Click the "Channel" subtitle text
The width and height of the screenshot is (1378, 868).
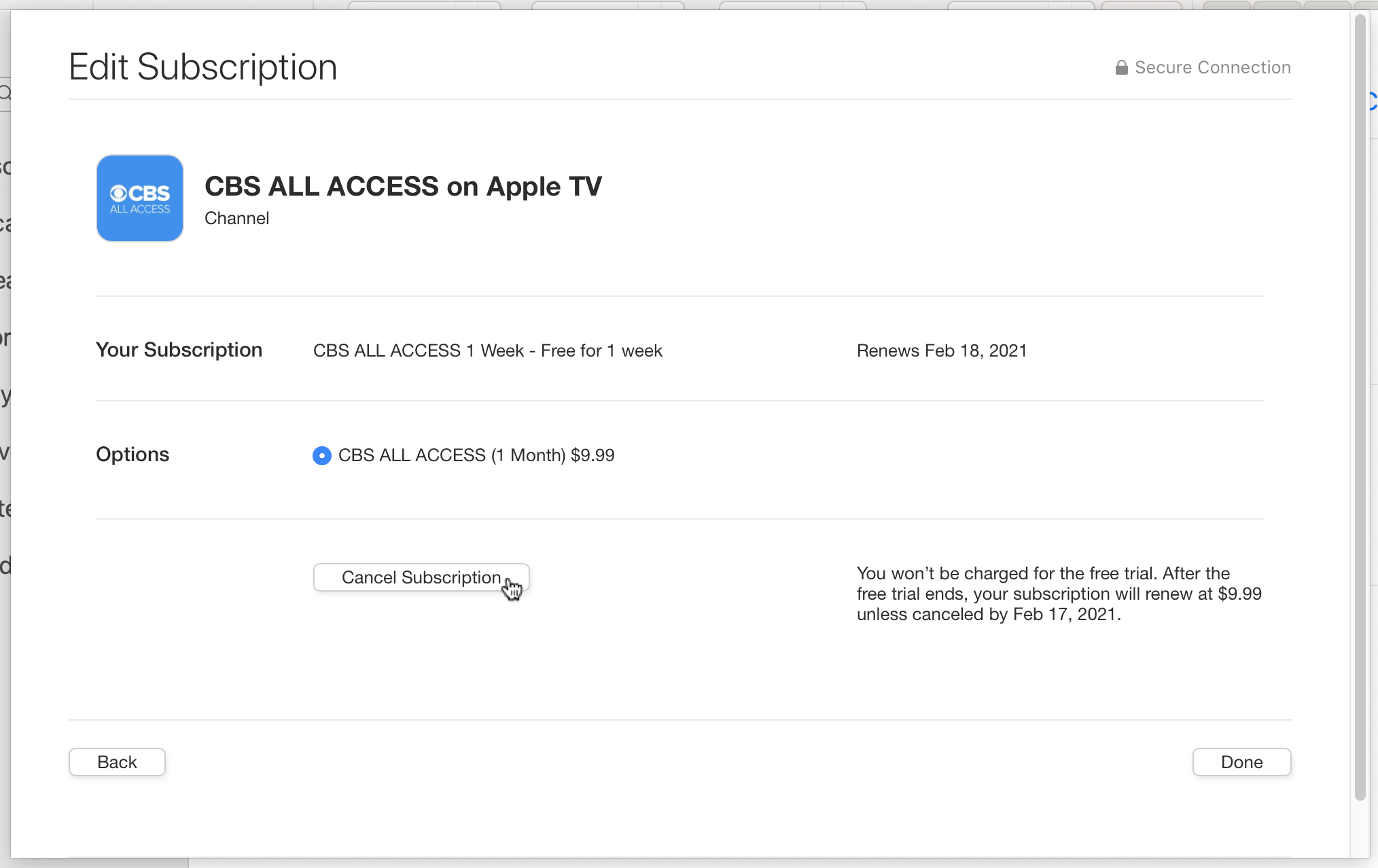[x=236, y=218]
